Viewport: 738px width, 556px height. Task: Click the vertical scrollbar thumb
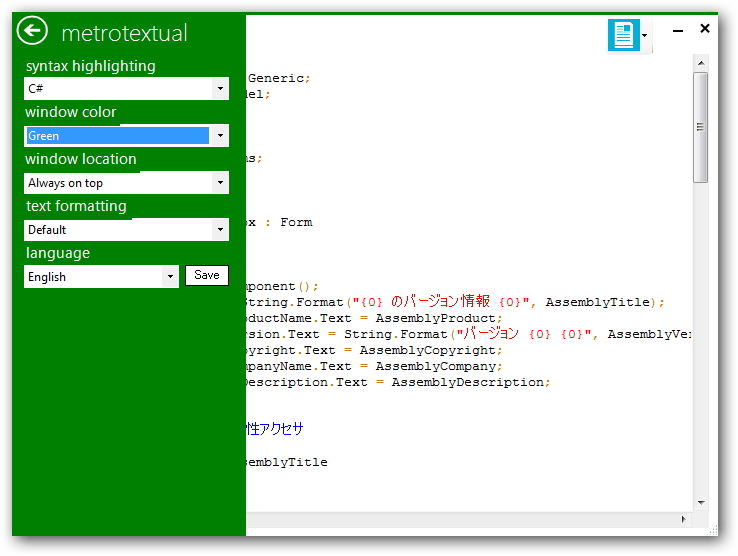coord(701,127)
